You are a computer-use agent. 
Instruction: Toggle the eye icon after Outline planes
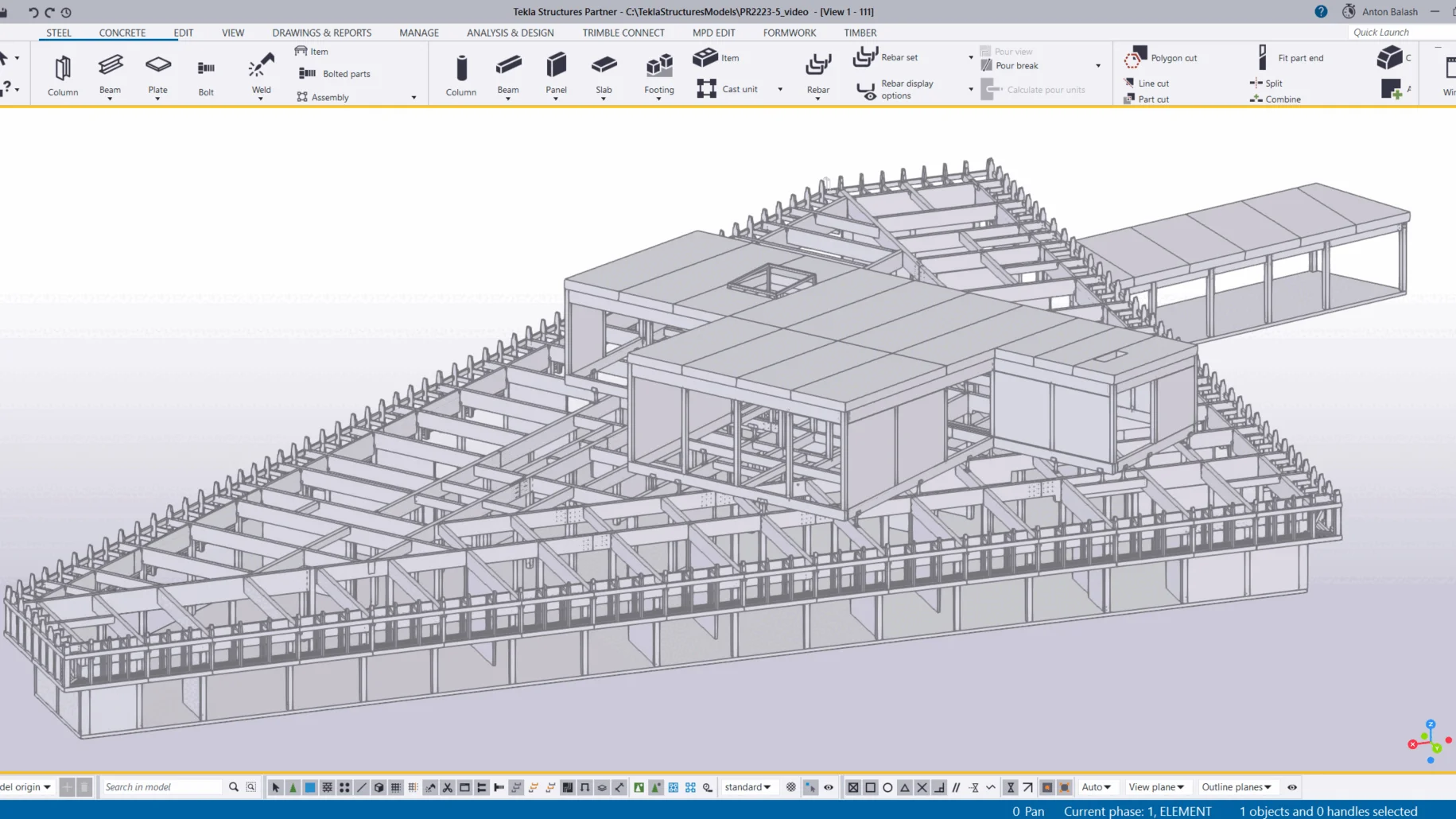point(1292,787)
